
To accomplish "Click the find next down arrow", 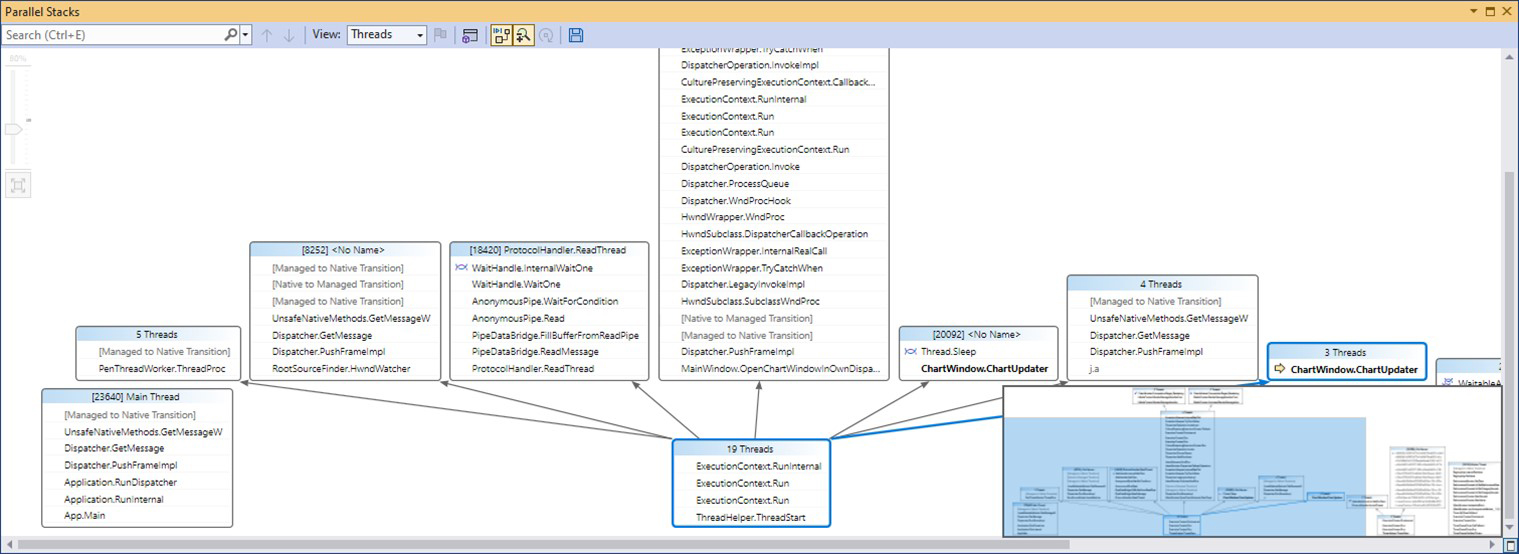I will pyautogui.click(x=289, y=35).
